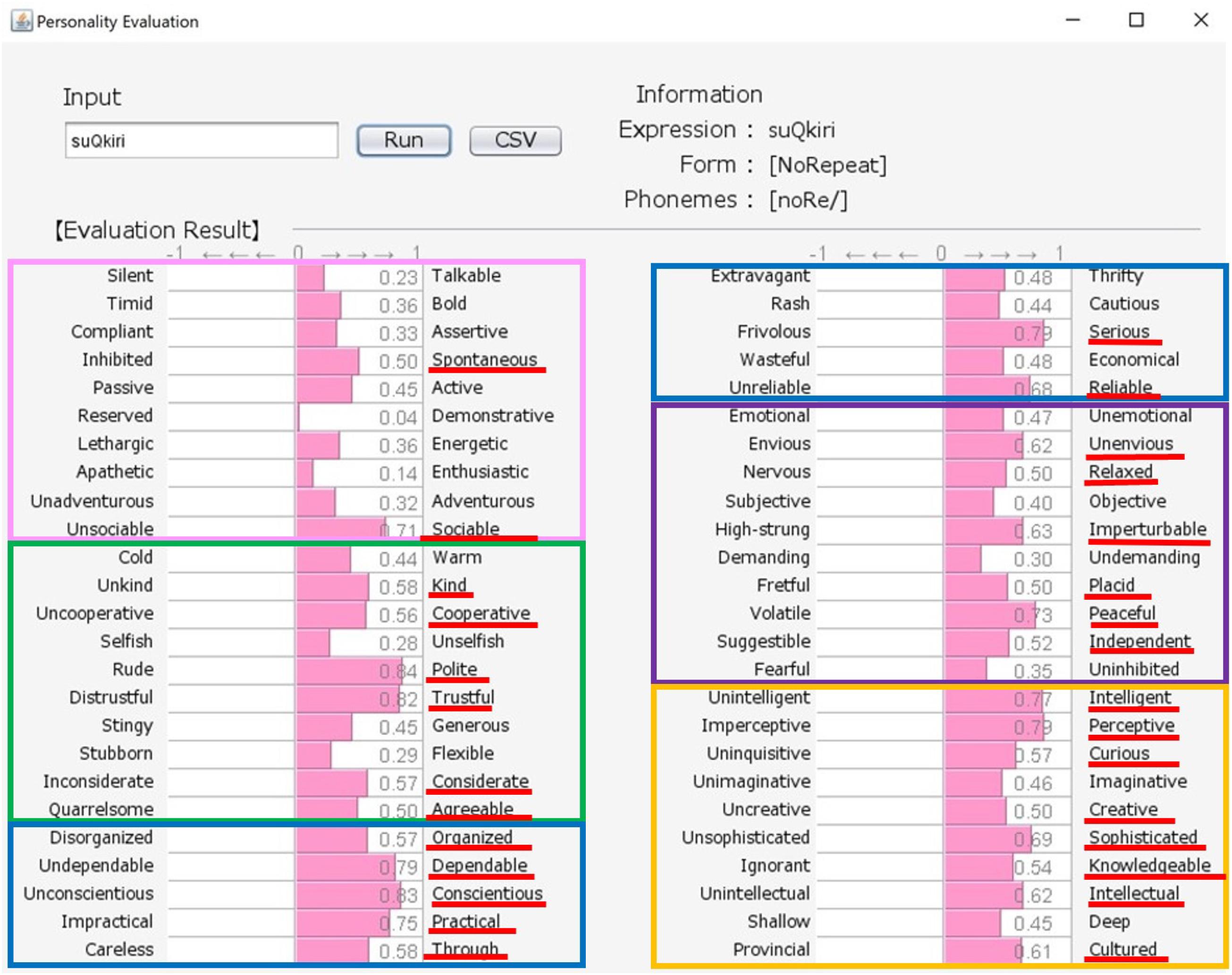The width and height of the screenshot is (1232, 975).
Task: Click the 'Evaluation Result' heading
Action: (157, 230)
